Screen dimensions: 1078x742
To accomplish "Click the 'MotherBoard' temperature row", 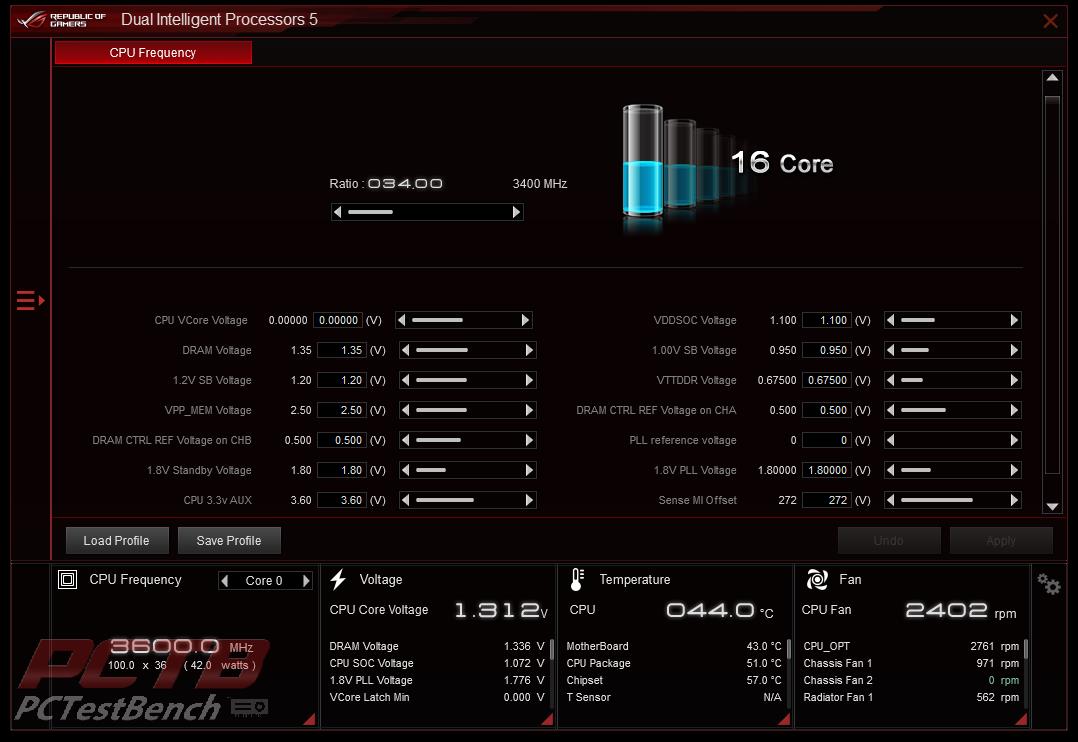I will point(674,646).
